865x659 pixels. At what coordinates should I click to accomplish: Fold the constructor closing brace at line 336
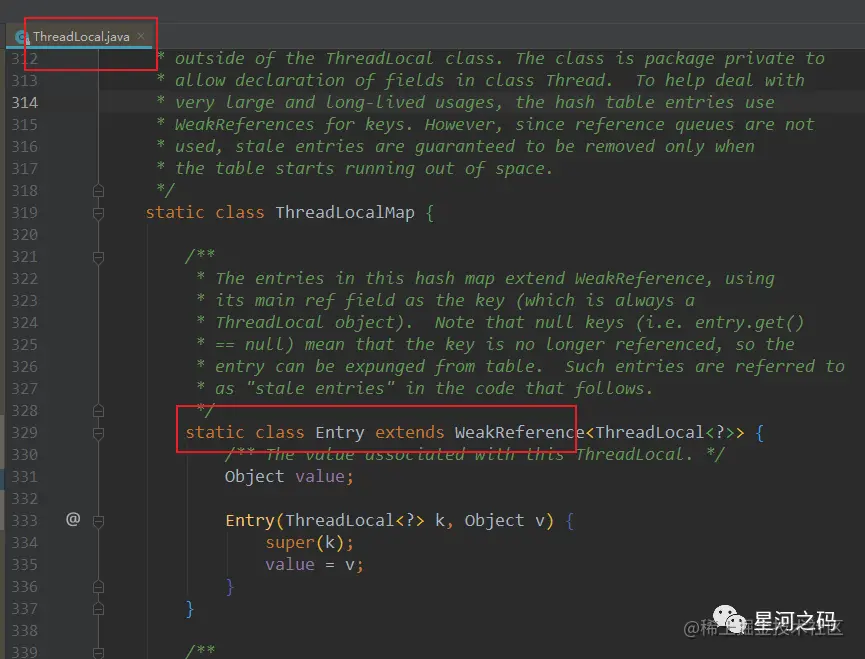pos(99,587)
